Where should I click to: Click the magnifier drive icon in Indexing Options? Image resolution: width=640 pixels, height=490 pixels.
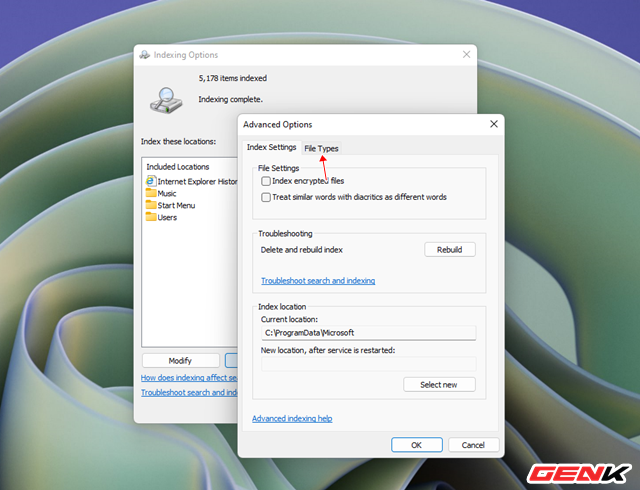point(166,100)
